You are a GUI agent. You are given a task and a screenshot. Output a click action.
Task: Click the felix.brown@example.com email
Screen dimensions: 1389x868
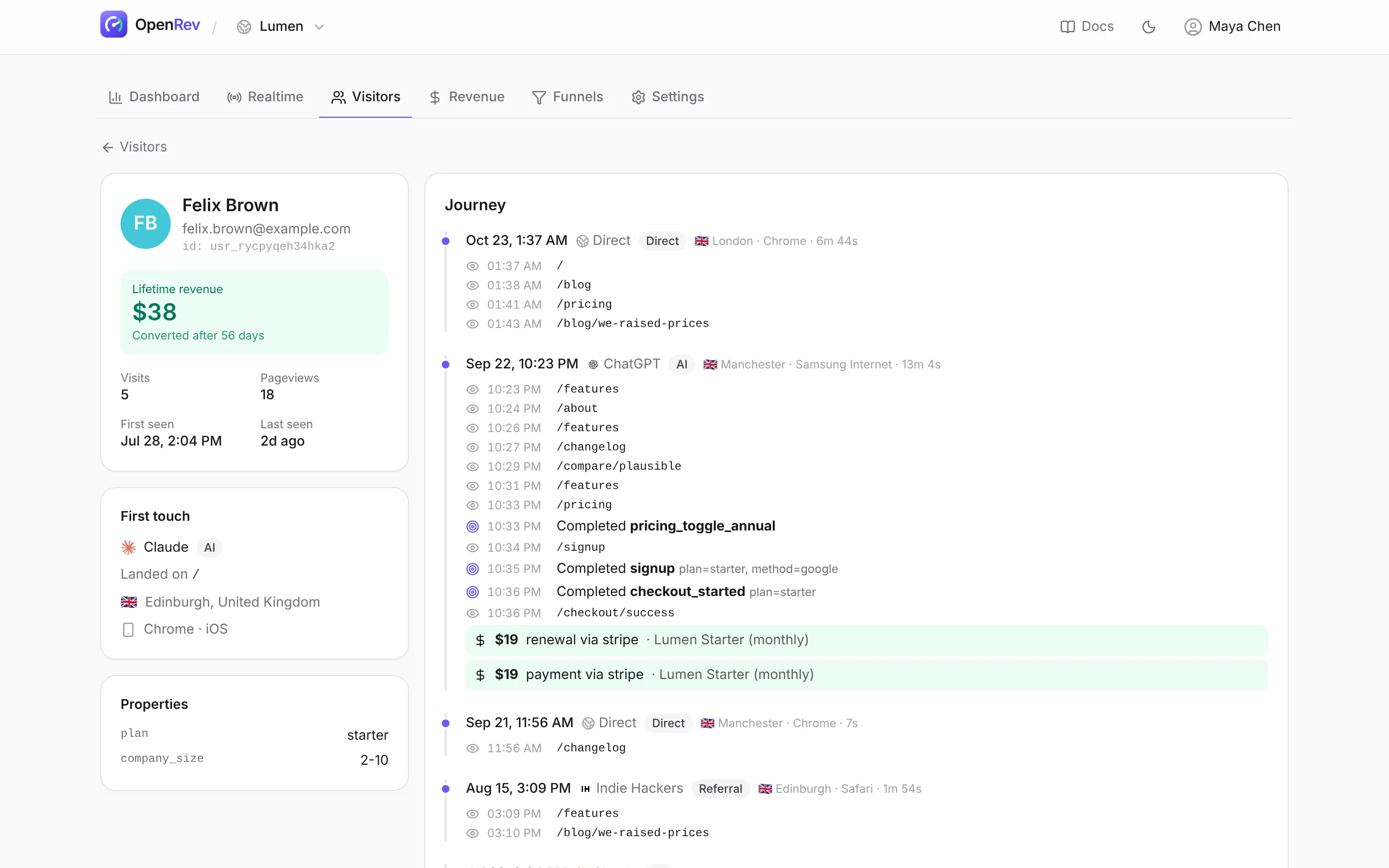click(x=266, y=229)
